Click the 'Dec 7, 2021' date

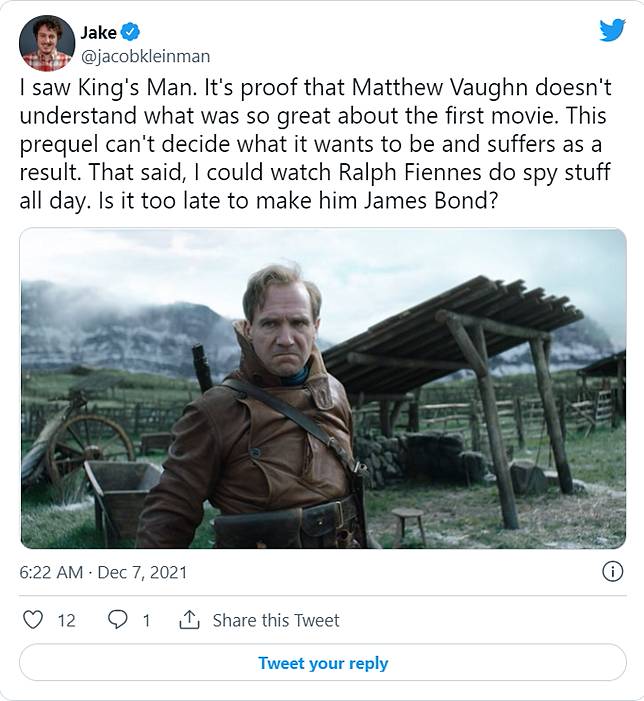click(x=142, y=573)
